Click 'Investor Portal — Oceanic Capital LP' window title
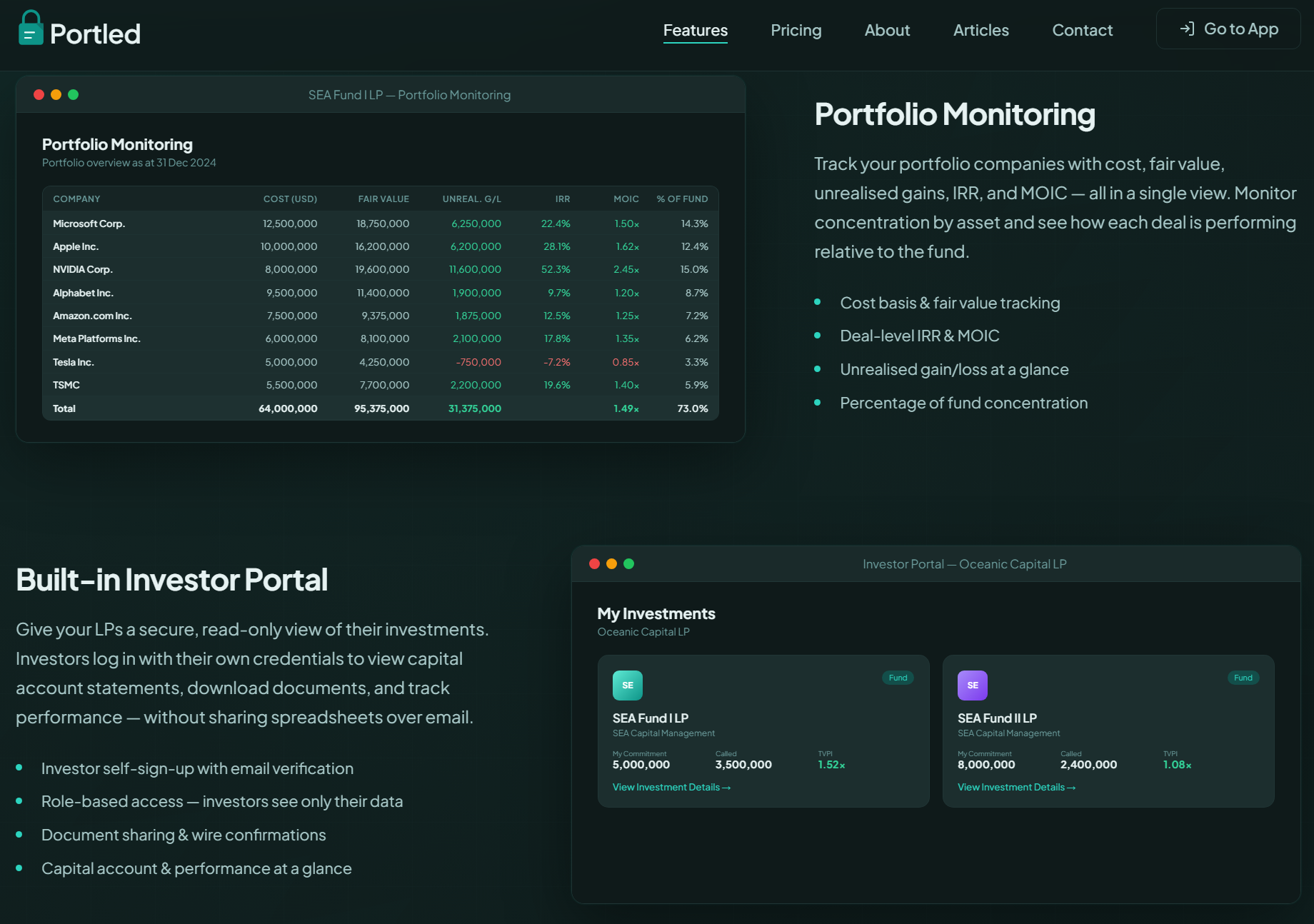Image resolution: width=1314 pixels, height=924 pixels. pyautogui.click(x=965, y=564)
